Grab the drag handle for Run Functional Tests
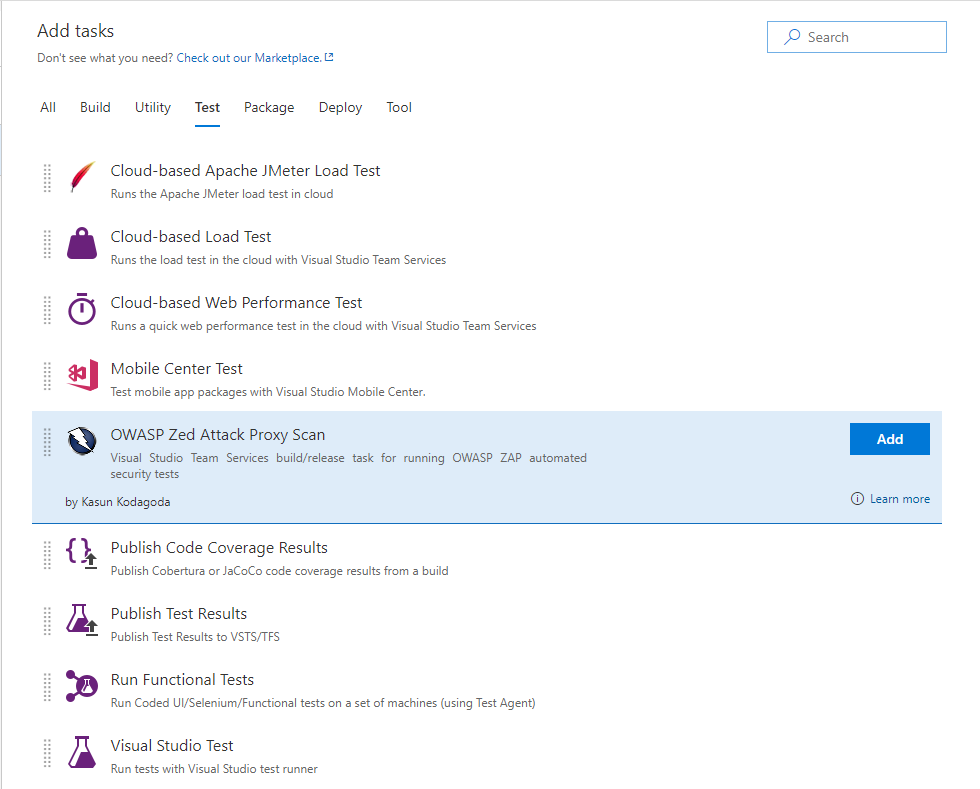The width and height of the screenshot is (980, 789). (x=47, y=686)
